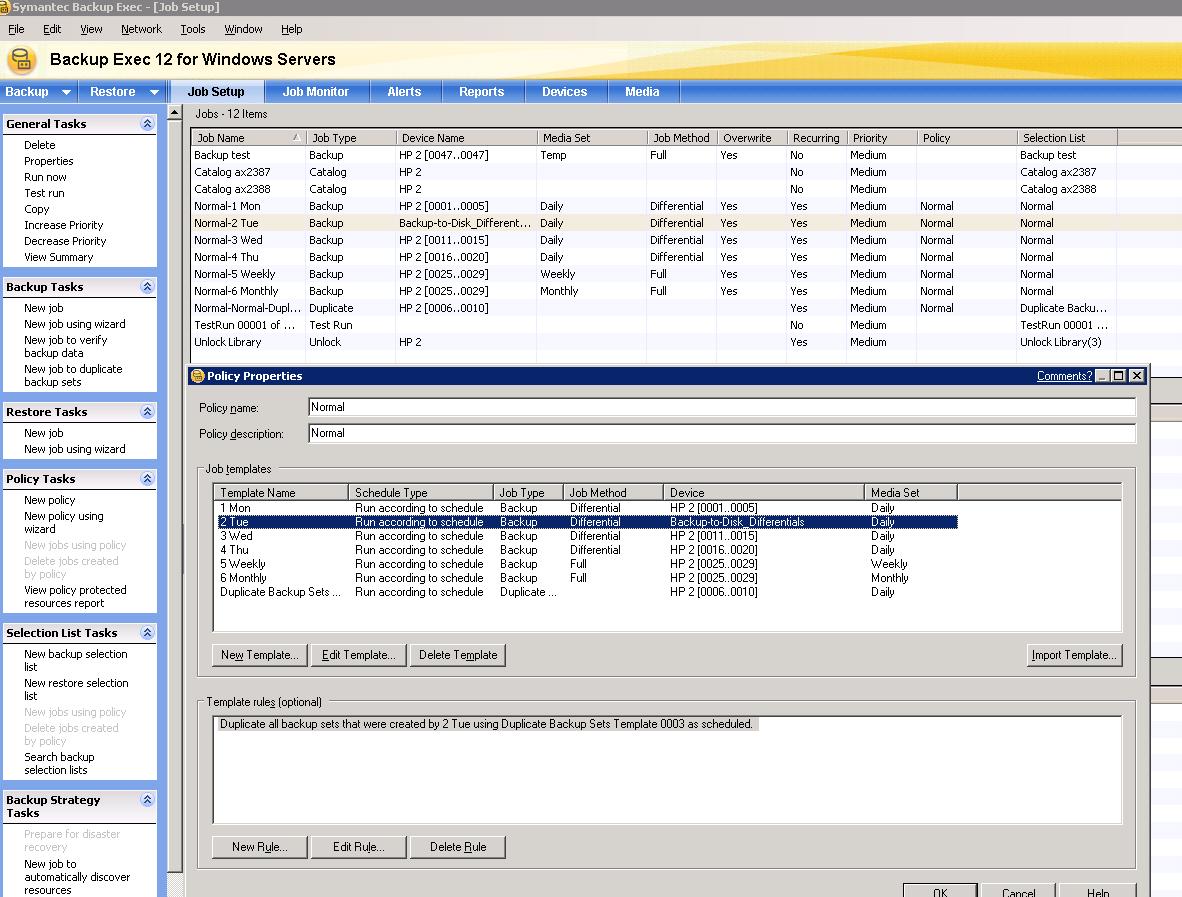Collapse the Policy Tasks panel
This screenshot has height=897, width=1182.
[147, 479]
